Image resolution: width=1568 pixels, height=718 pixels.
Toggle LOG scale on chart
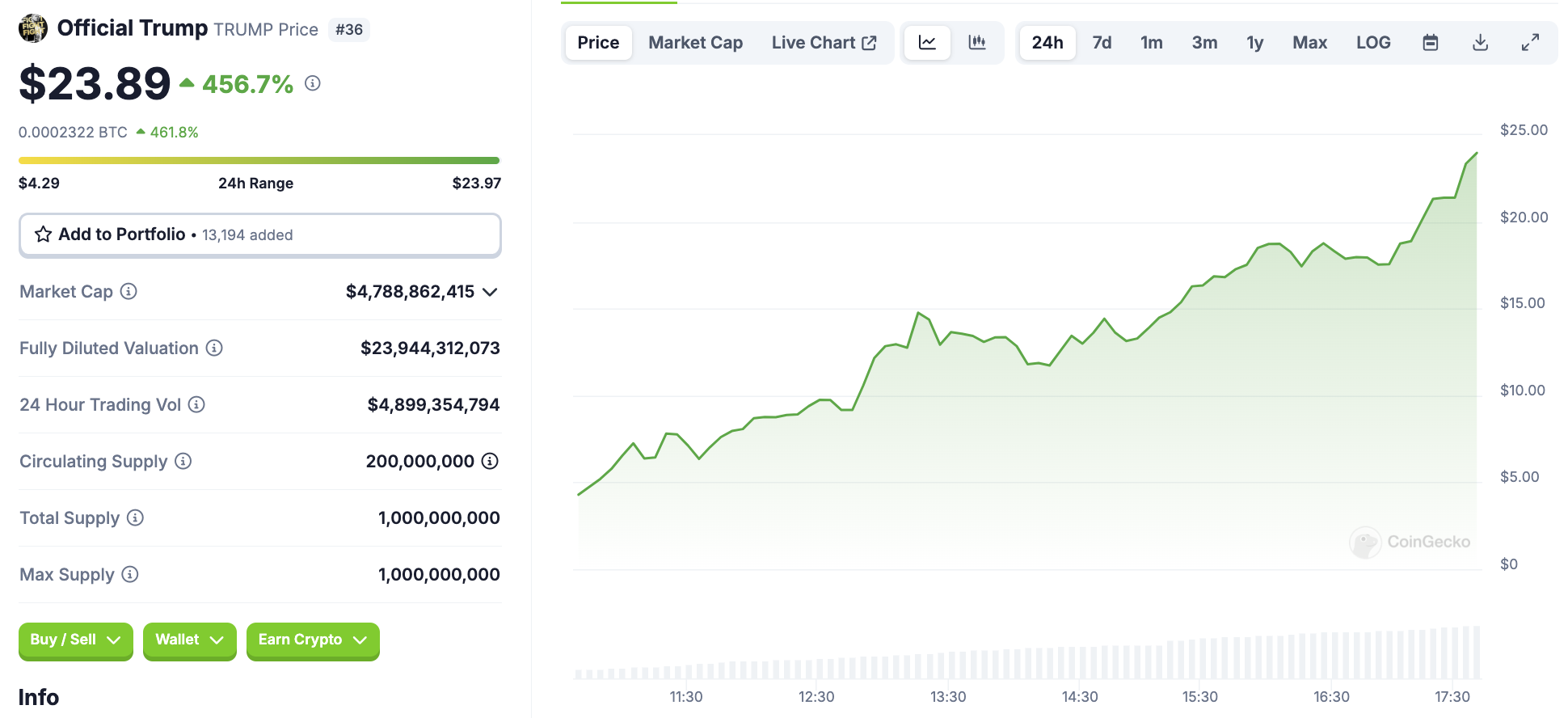(1373, 43)
